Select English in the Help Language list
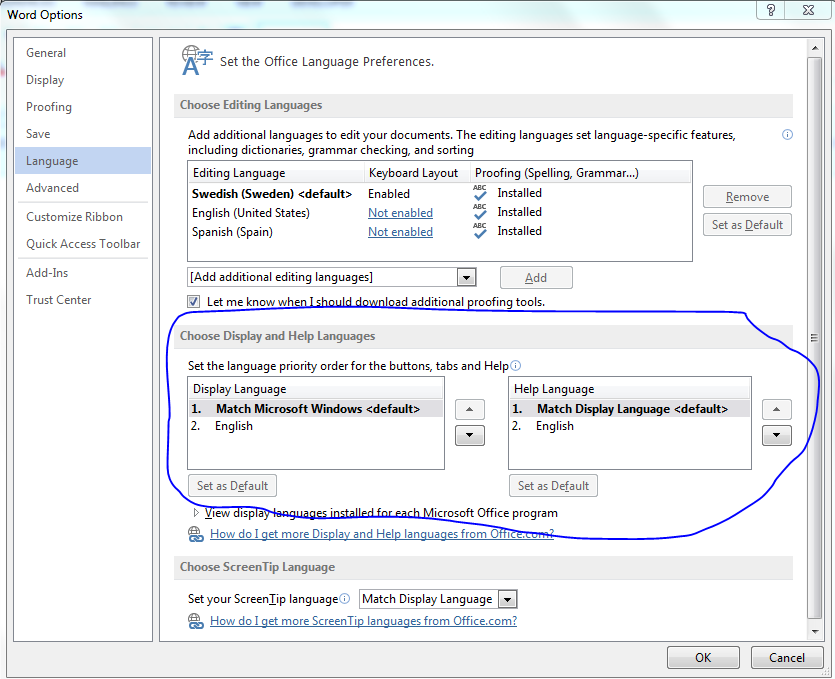The width and height of the screenshot is (835, 679). tap(630, 426)
